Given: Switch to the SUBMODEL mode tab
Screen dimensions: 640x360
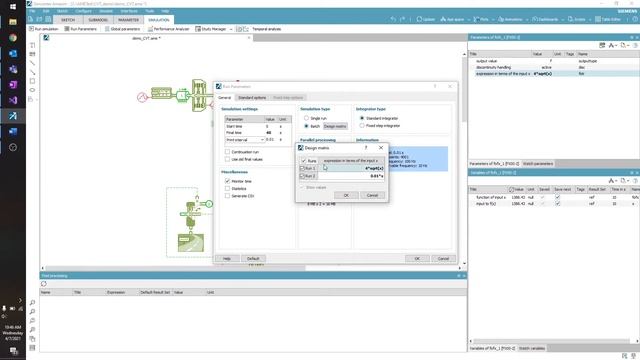Looking at the screenshot, I should pos(98,20).
